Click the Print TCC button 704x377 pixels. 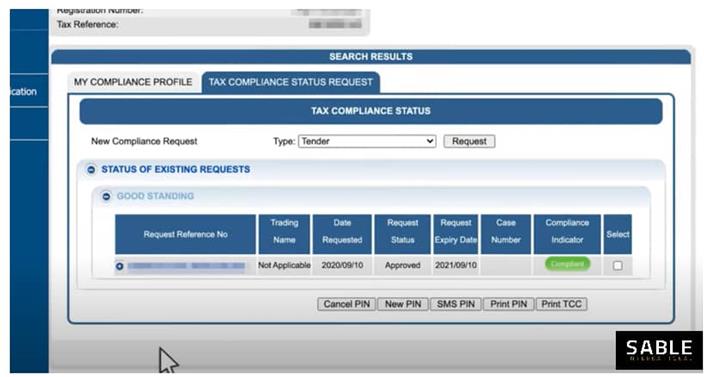pyautogui.click(x=562, y=304)
